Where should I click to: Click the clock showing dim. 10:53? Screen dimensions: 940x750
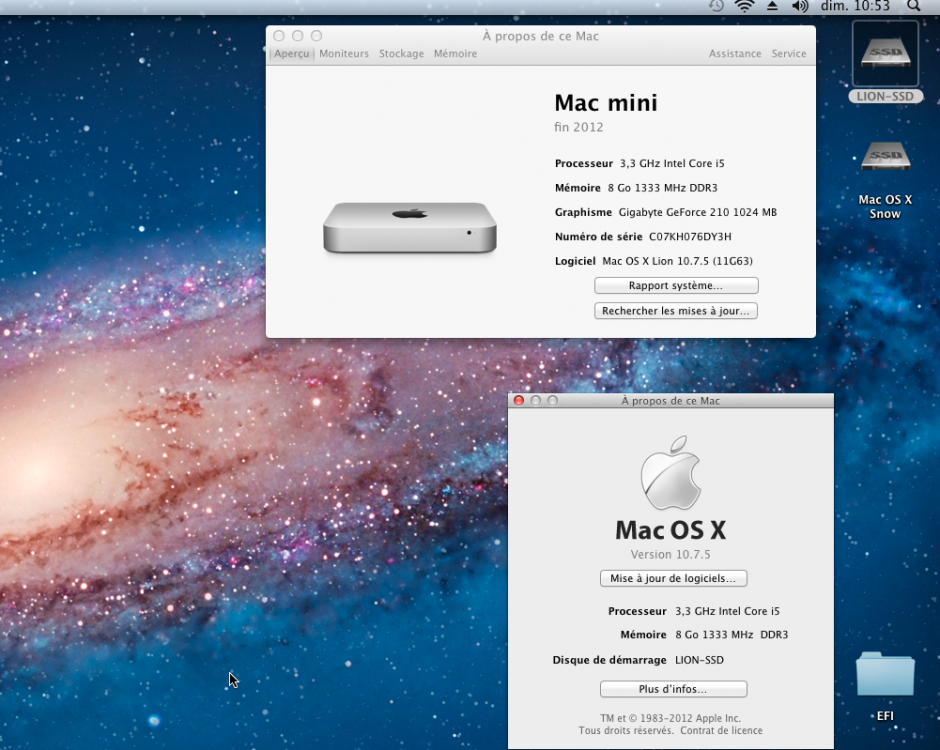(x=855, y=6)
